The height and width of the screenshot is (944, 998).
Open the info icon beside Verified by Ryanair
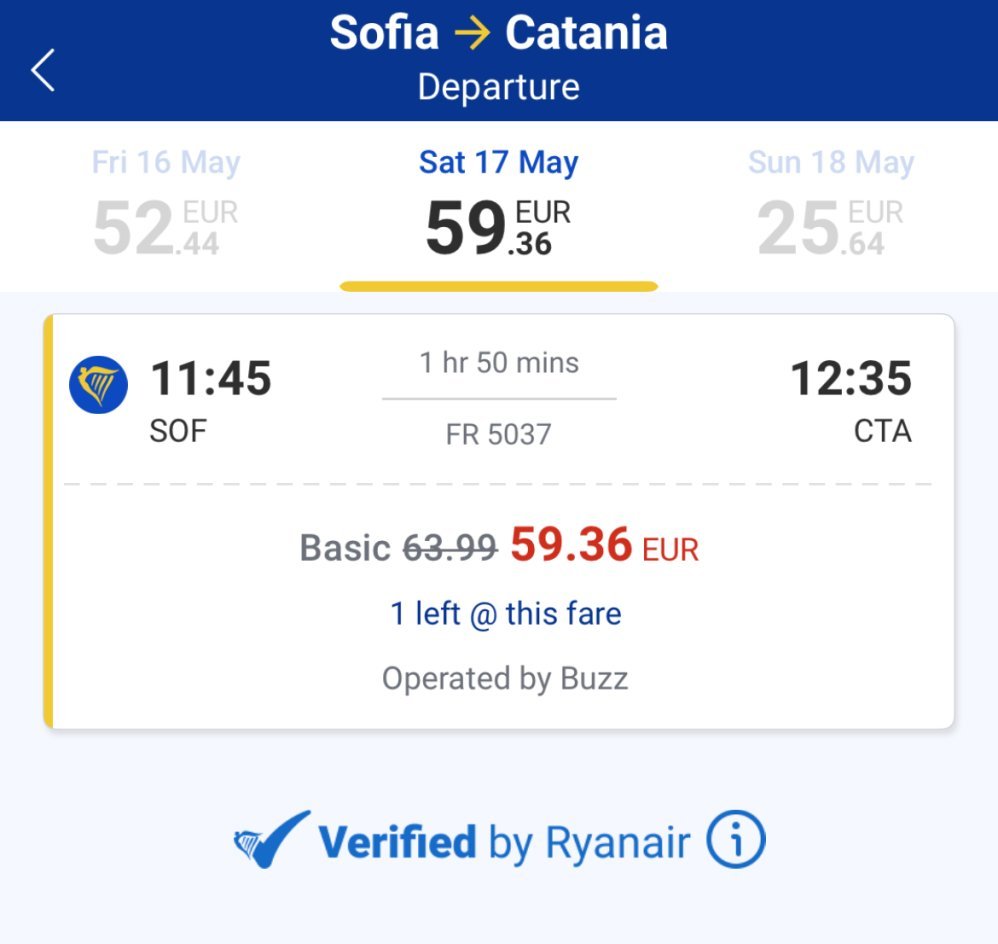(x=735, y=841)
